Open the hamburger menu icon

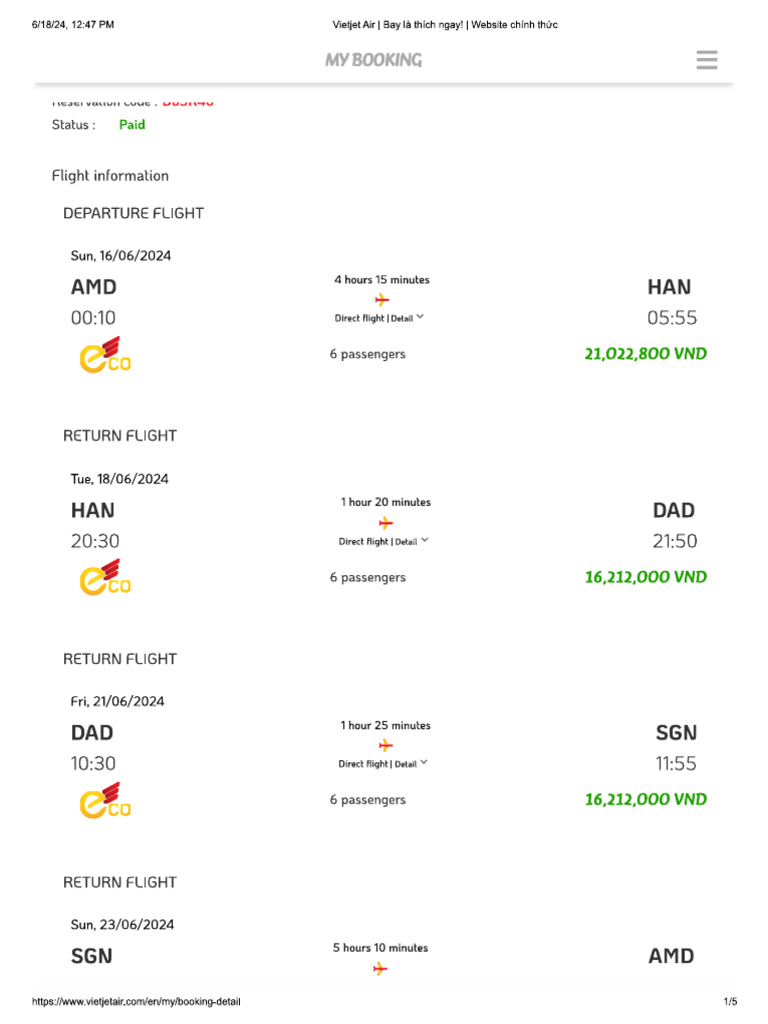point(707,60)
